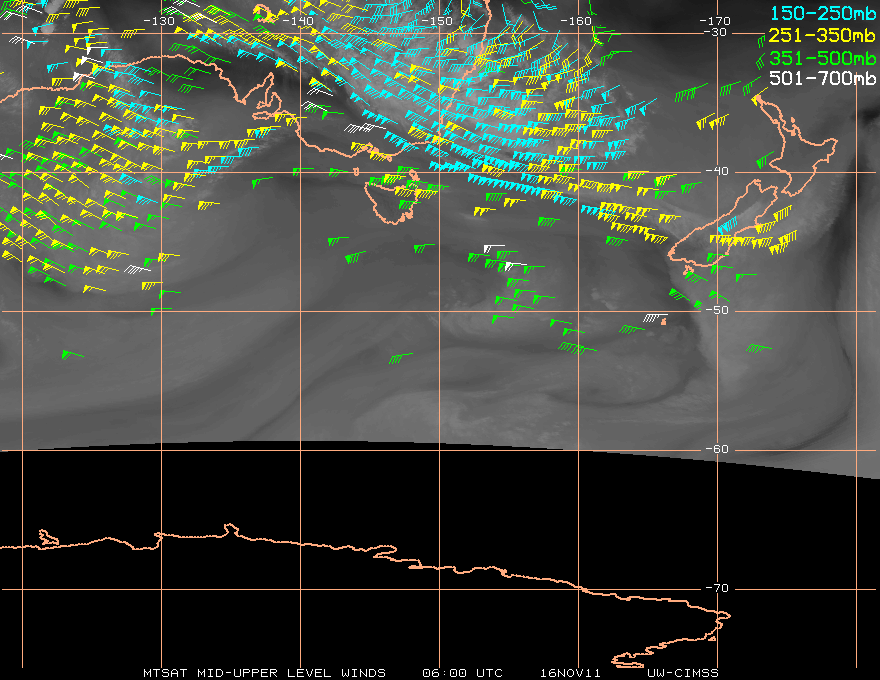Image resolution: width=880 pixels, height=680 pixels.
Task: Click the -70 latitude label
Action: (717, 588)
